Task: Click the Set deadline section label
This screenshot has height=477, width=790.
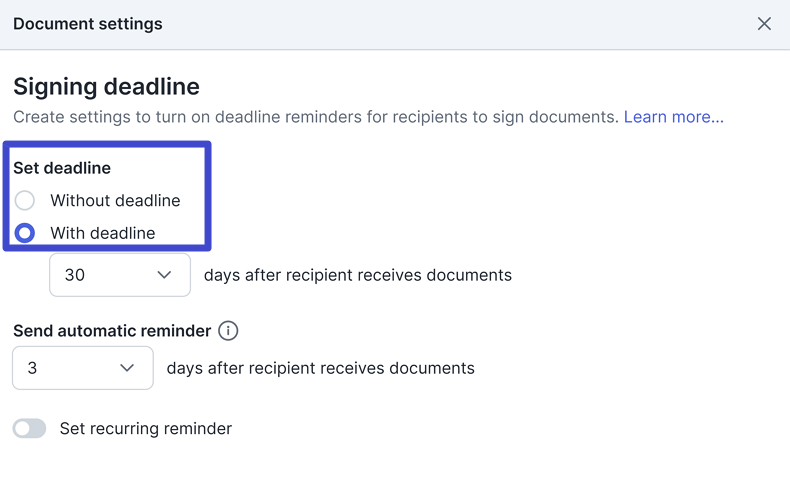Action: (x=62, y=168)
